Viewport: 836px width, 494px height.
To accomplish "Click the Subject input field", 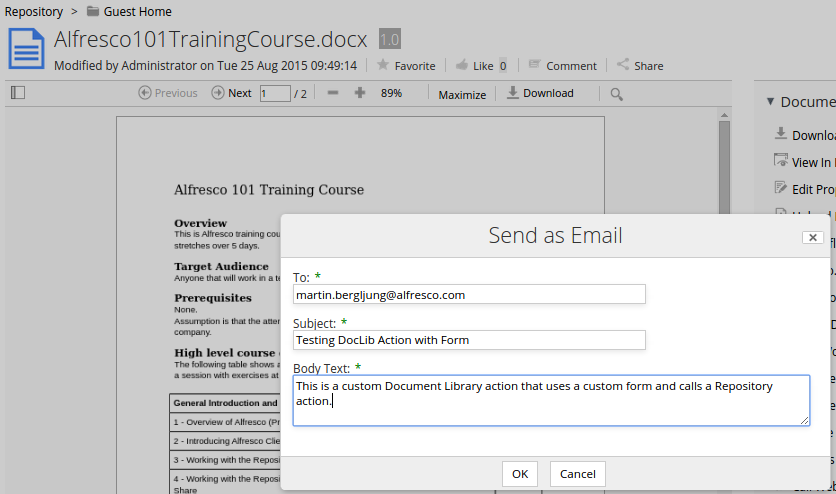I will 469,340.
